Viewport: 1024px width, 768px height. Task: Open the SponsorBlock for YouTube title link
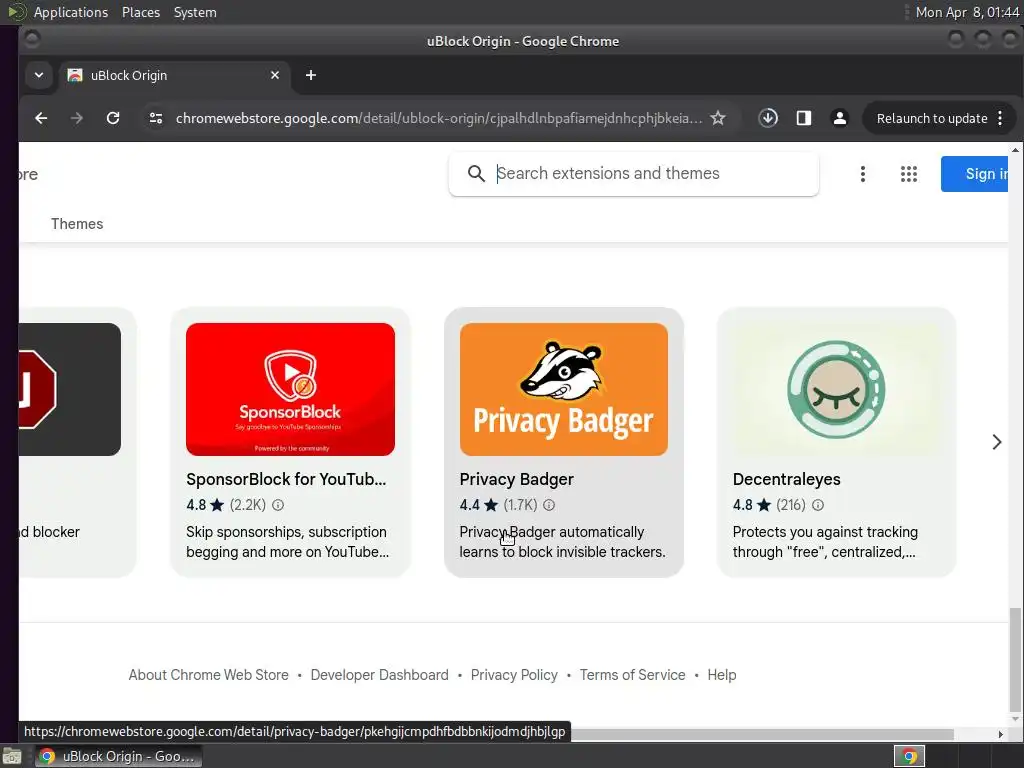[x=286, y=479]
